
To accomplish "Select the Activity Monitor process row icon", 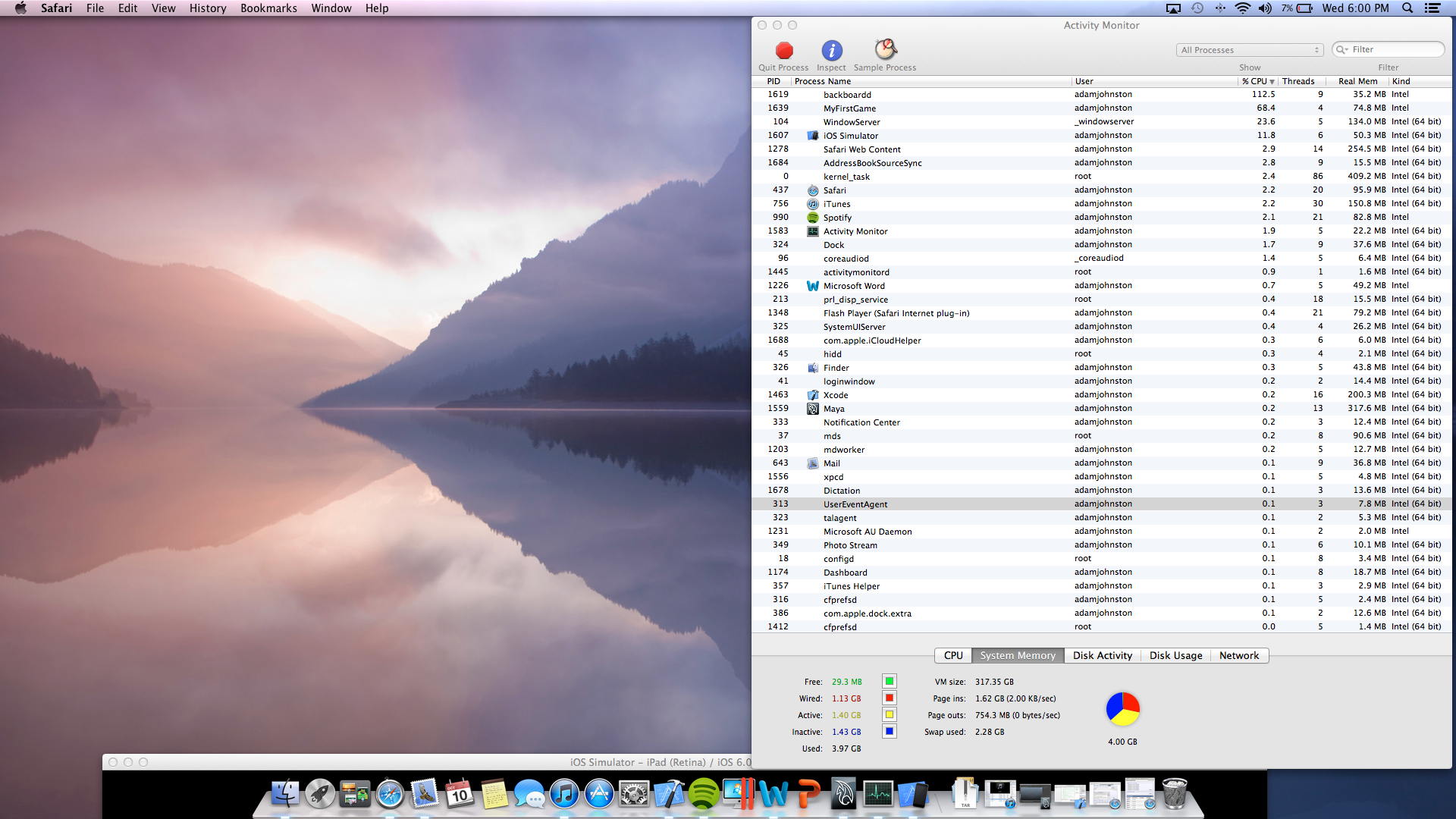I will click(813, 231).
